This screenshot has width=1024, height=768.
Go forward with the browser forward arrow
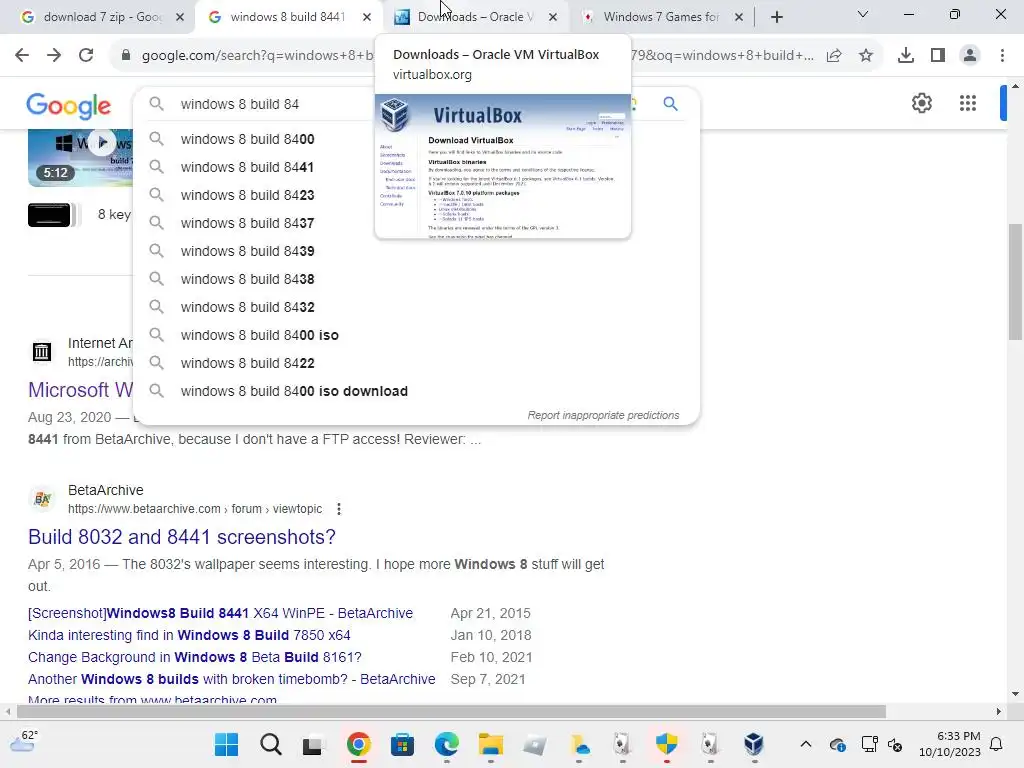click(x=54, y=56)
